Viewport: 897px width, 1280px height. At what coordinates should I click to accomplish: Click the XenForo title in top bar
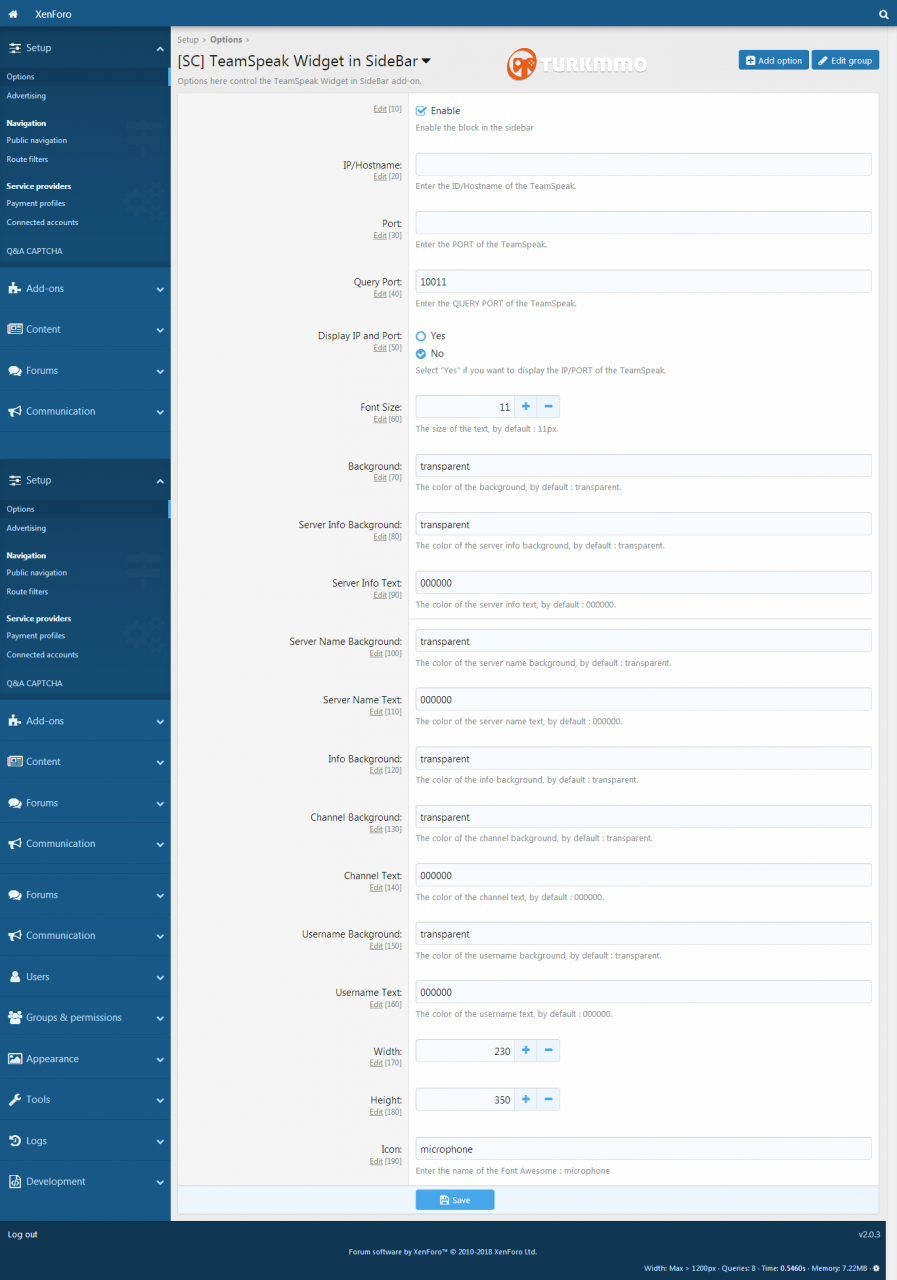click(53, 14)
